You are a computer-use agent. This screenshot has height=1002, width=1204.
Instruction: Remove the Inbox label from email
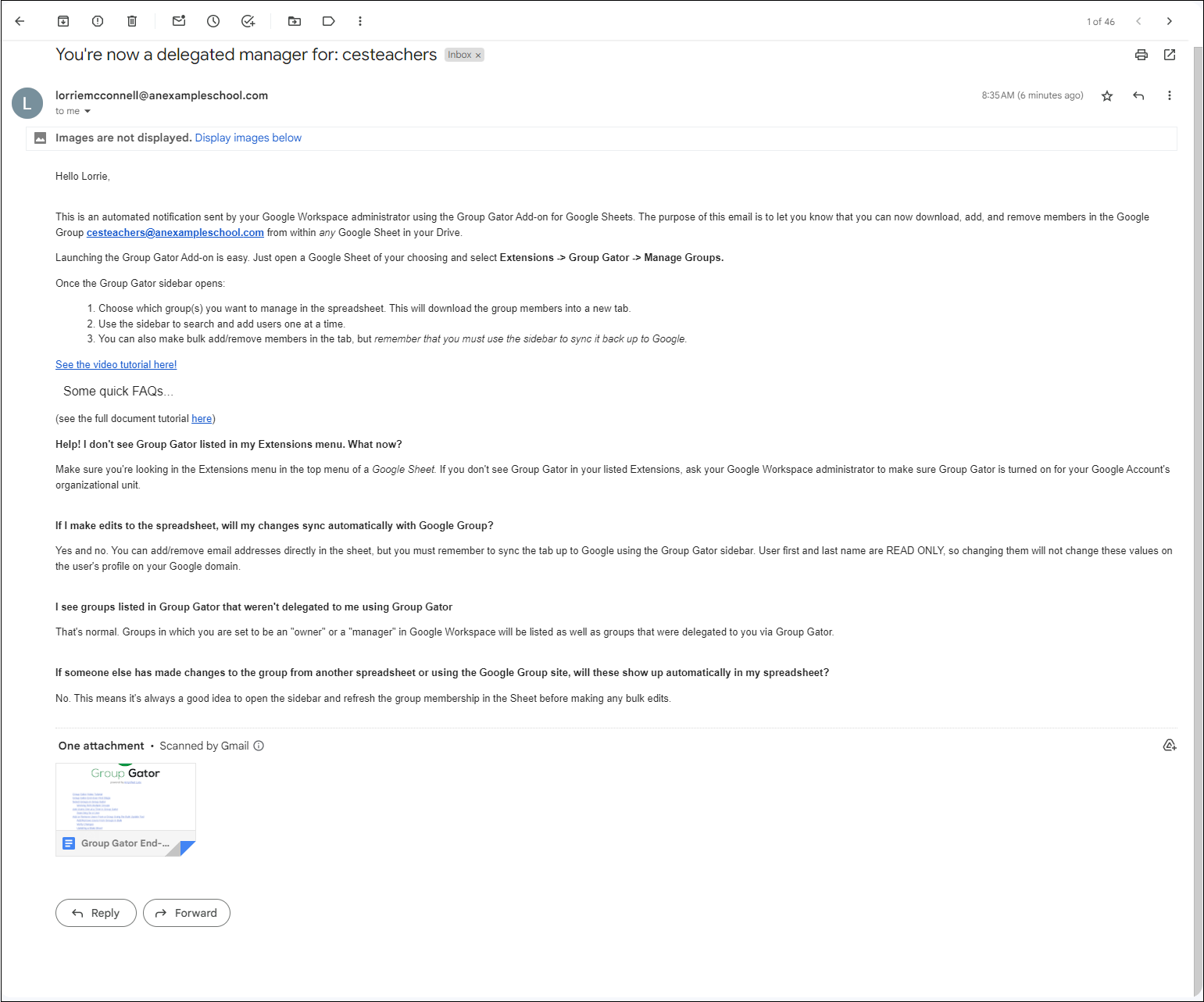point(478,55)
